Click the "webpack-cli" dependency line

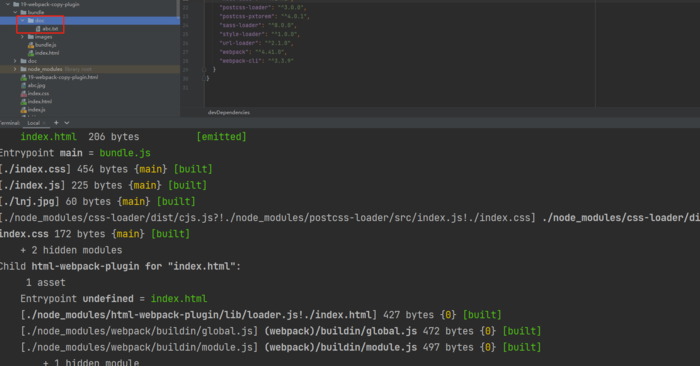pos(256,61)
